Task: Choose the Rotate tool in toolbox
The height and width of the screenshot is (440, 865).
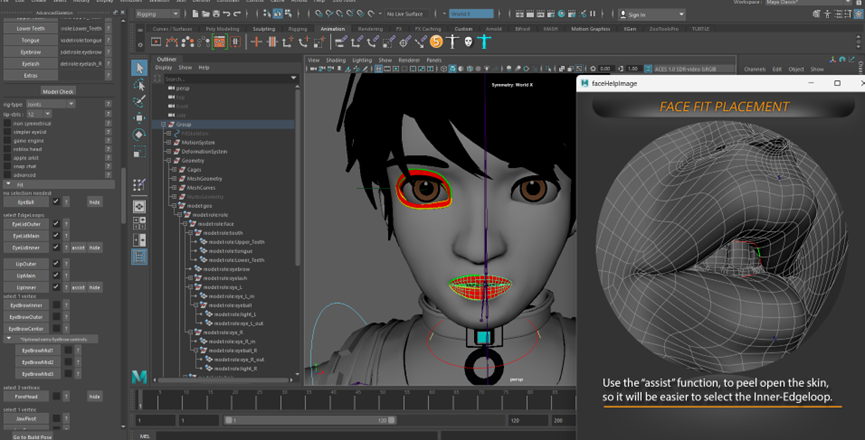Action: (139, 134)
